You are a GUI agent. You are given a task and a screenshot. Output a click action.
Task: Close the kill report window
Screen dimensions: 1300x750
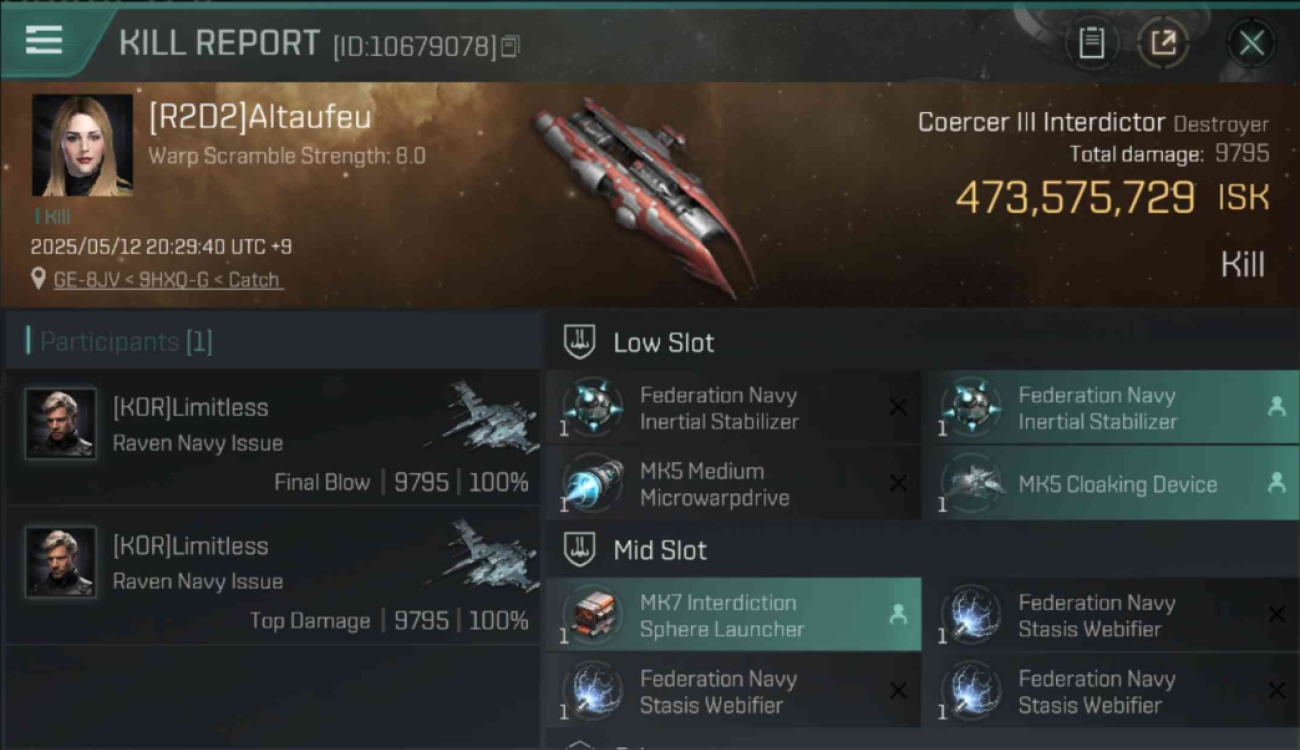tap(1251, 43)
